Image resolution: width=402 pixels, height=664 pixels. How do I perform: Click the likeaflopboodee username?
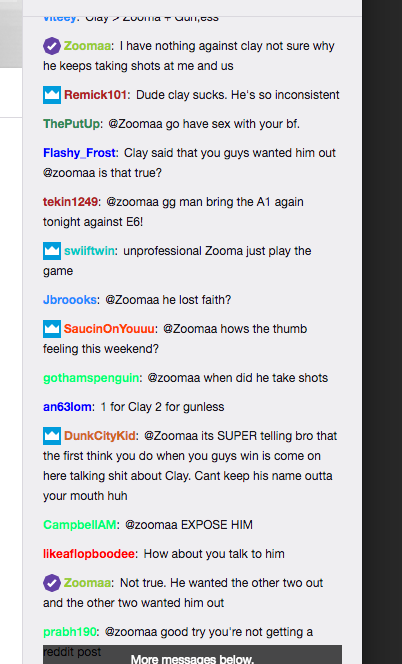[89, 554]
